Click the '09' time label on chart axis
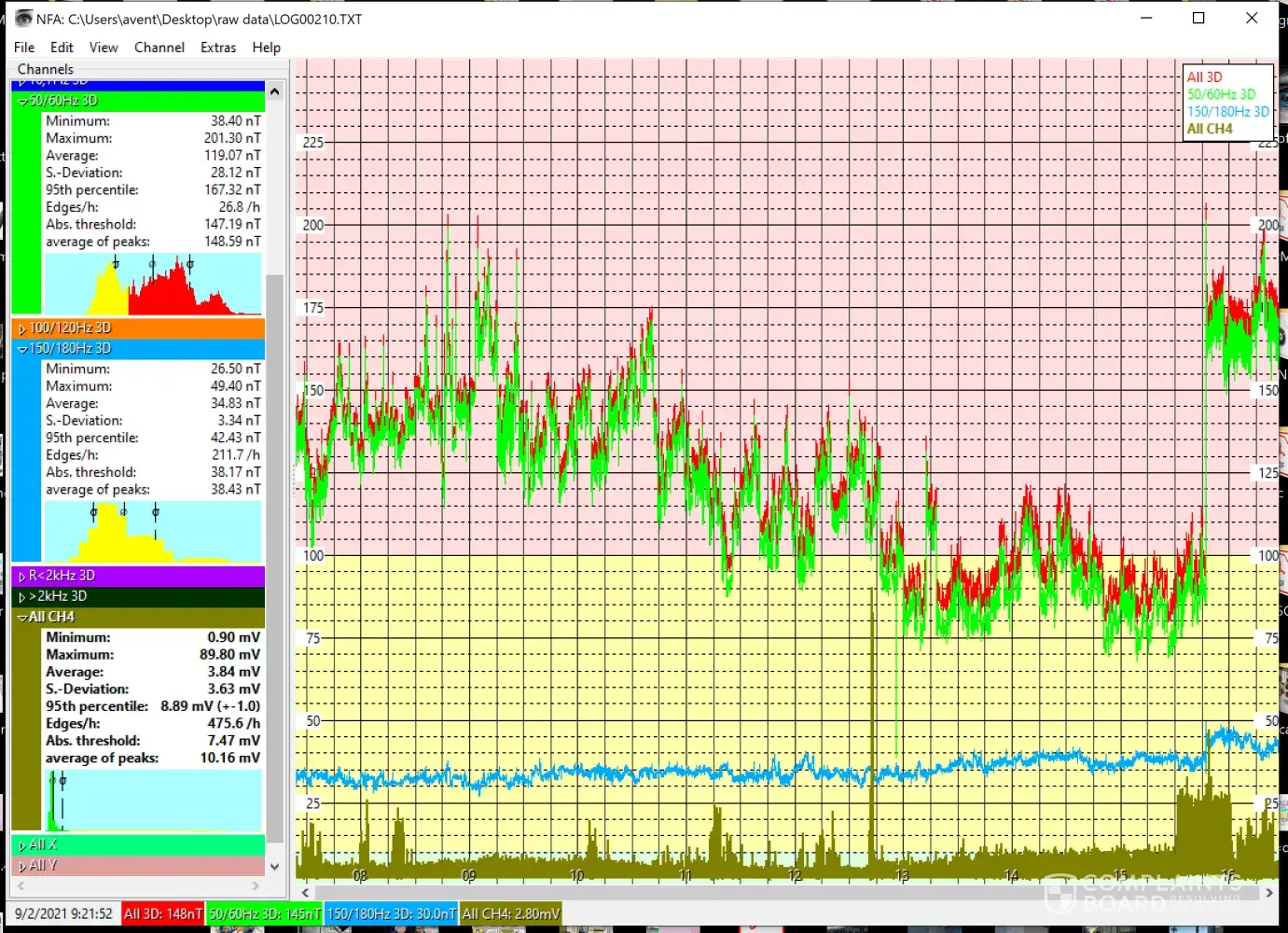 point(468,876)
